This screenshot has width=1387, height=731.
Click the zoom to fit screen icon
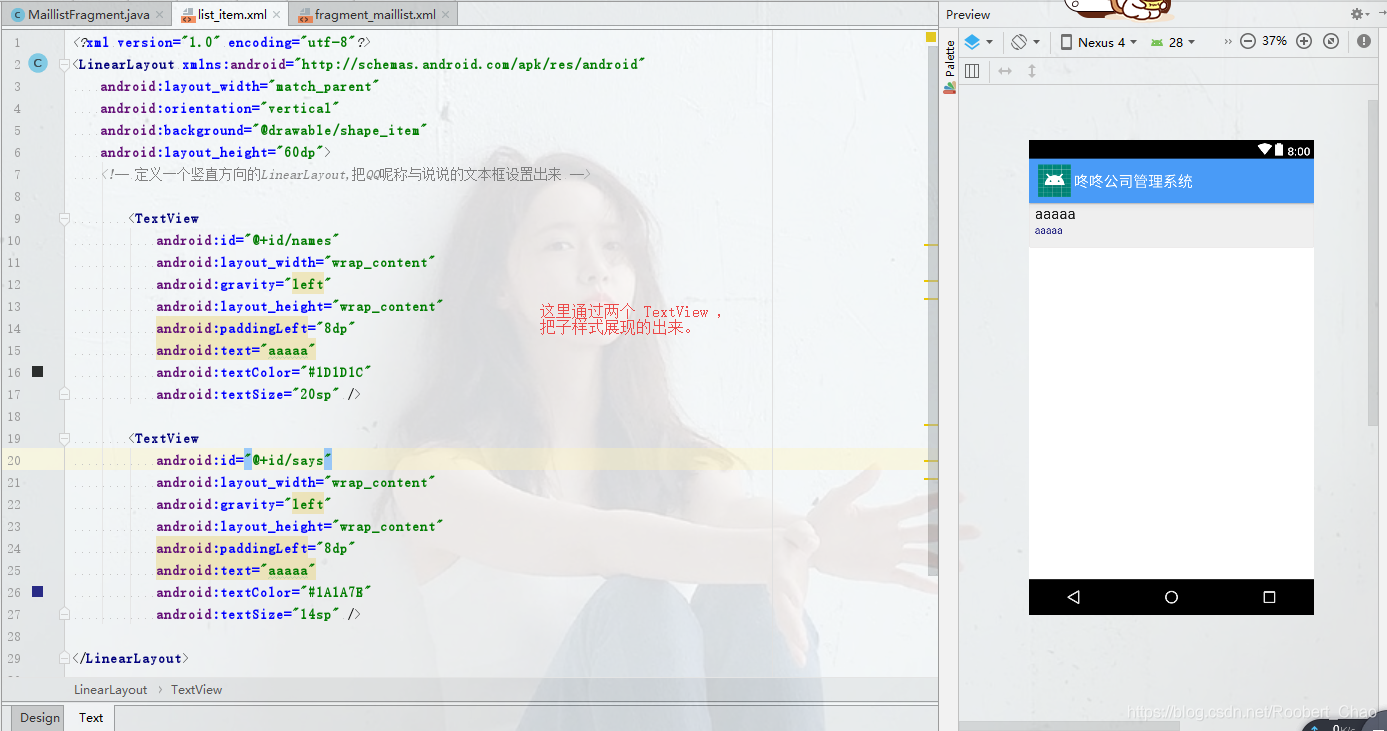[x=1331, y=41]
